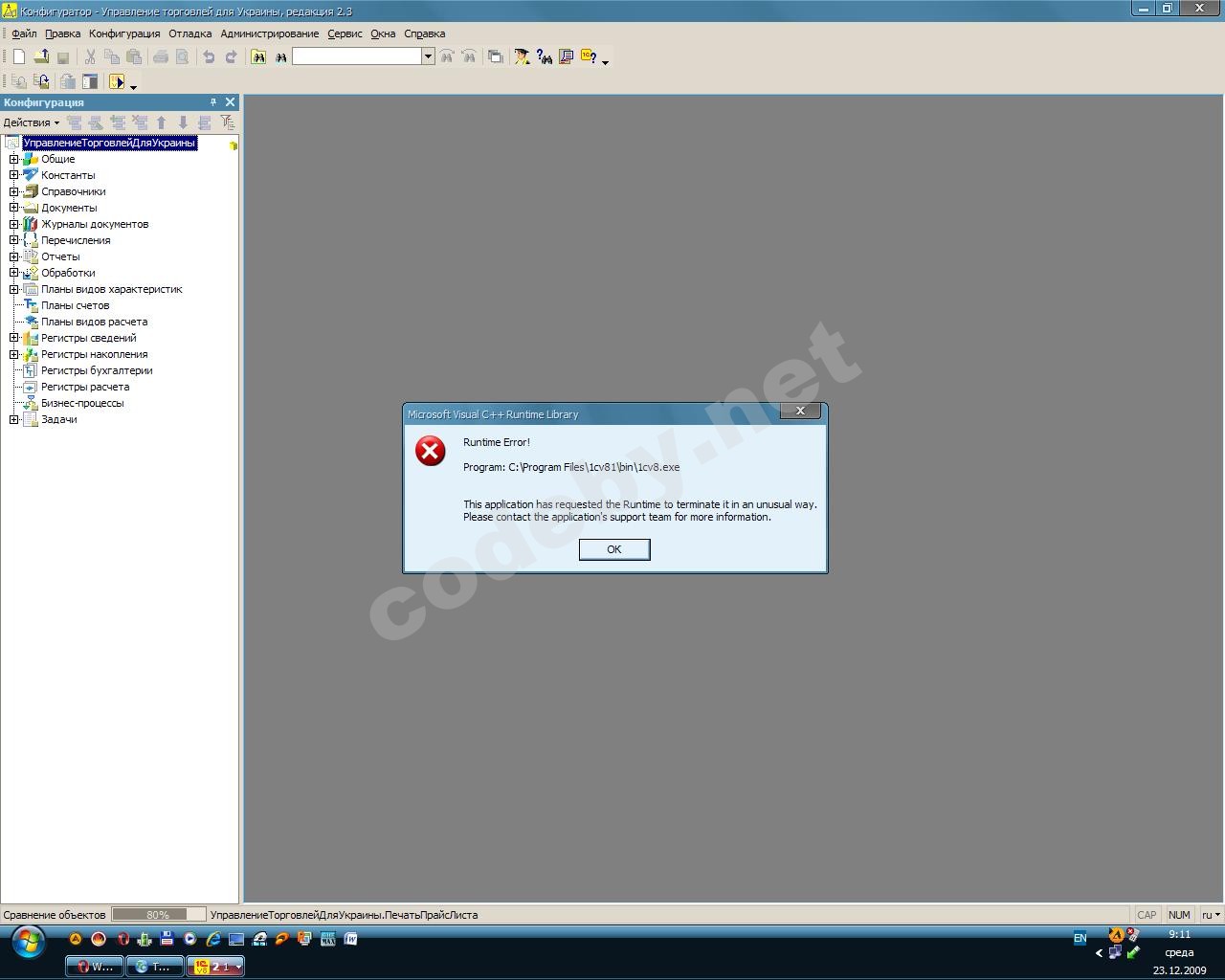Click the Find binoculars icon beside search field
Screen dimensions: 1225x980
tap(280, 57)
